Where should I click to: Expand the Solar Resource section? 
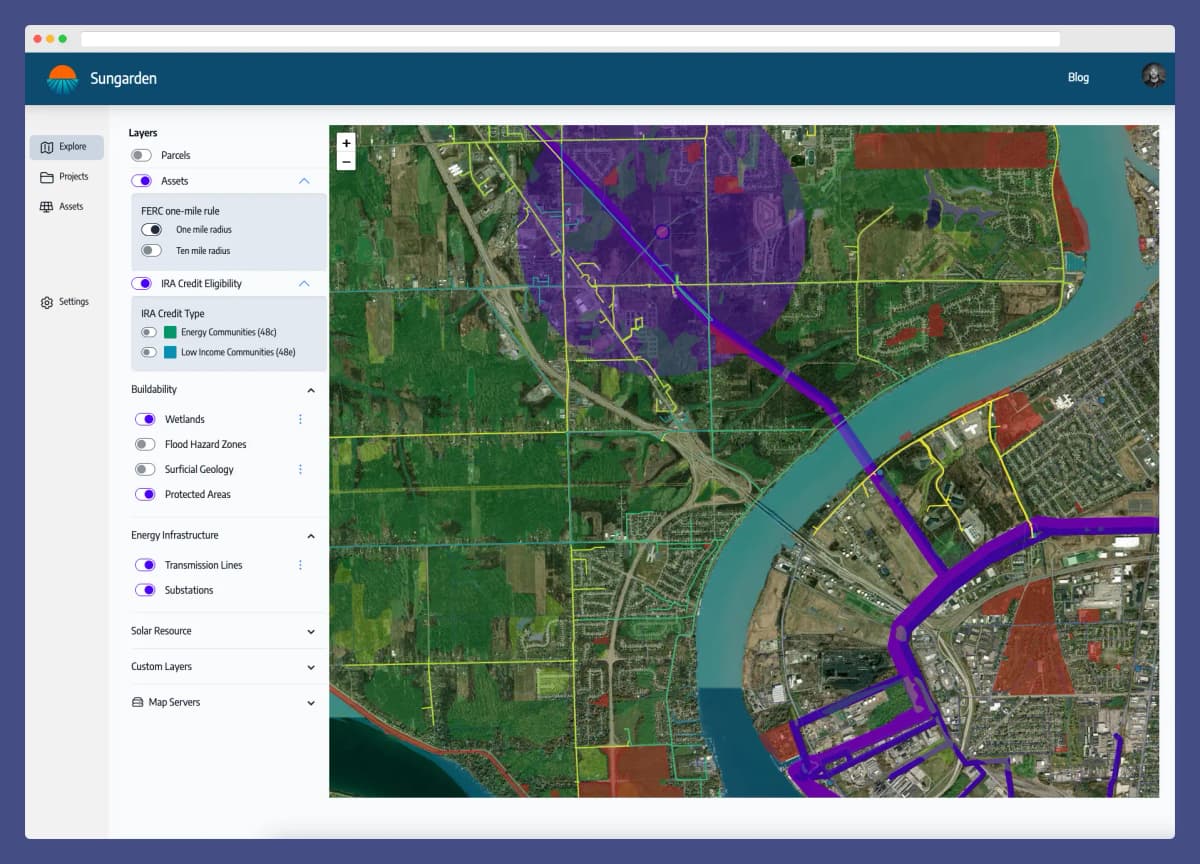[x=310, y=632]
